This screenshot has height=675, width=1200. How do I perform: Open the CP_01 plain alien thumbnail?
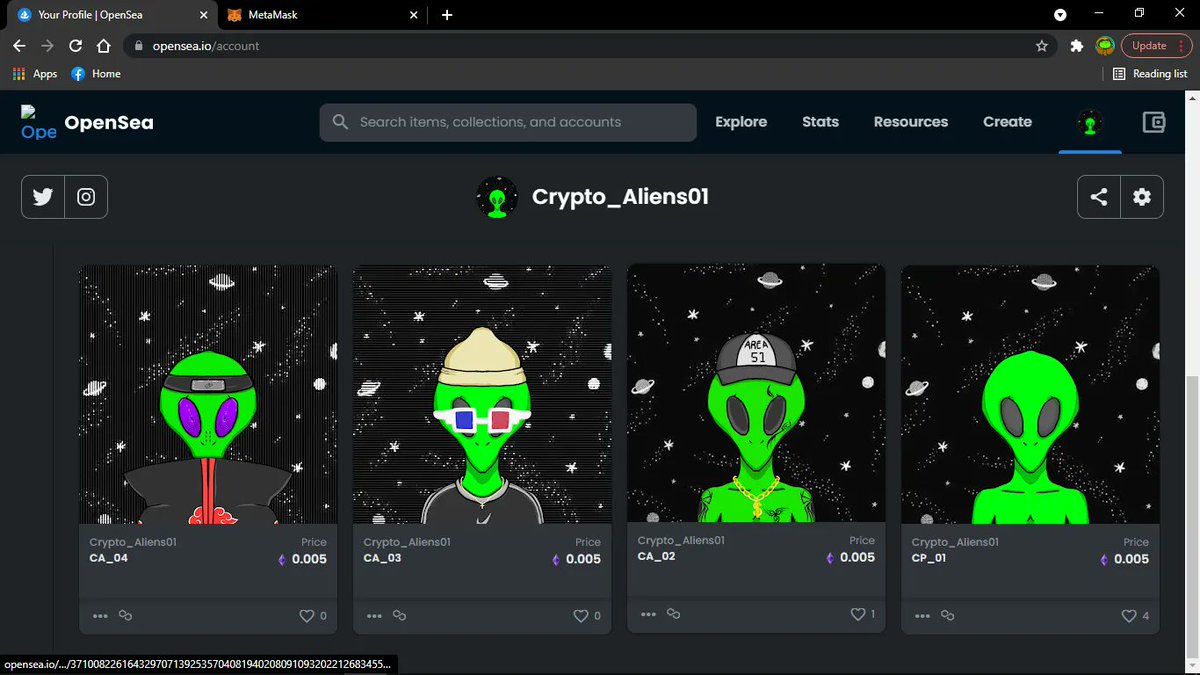[1030, 394]
